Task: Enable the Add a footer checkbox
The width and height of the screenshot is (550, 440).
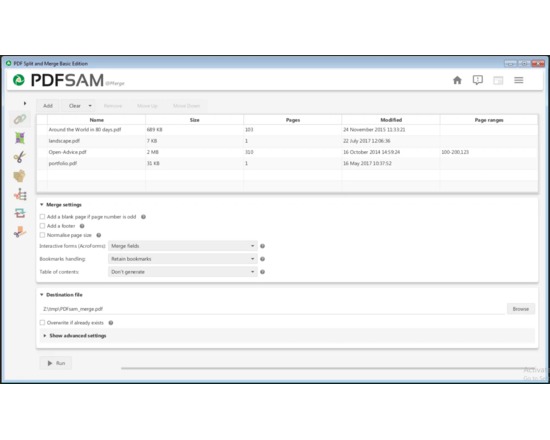Action: click(x=42, y=226)
